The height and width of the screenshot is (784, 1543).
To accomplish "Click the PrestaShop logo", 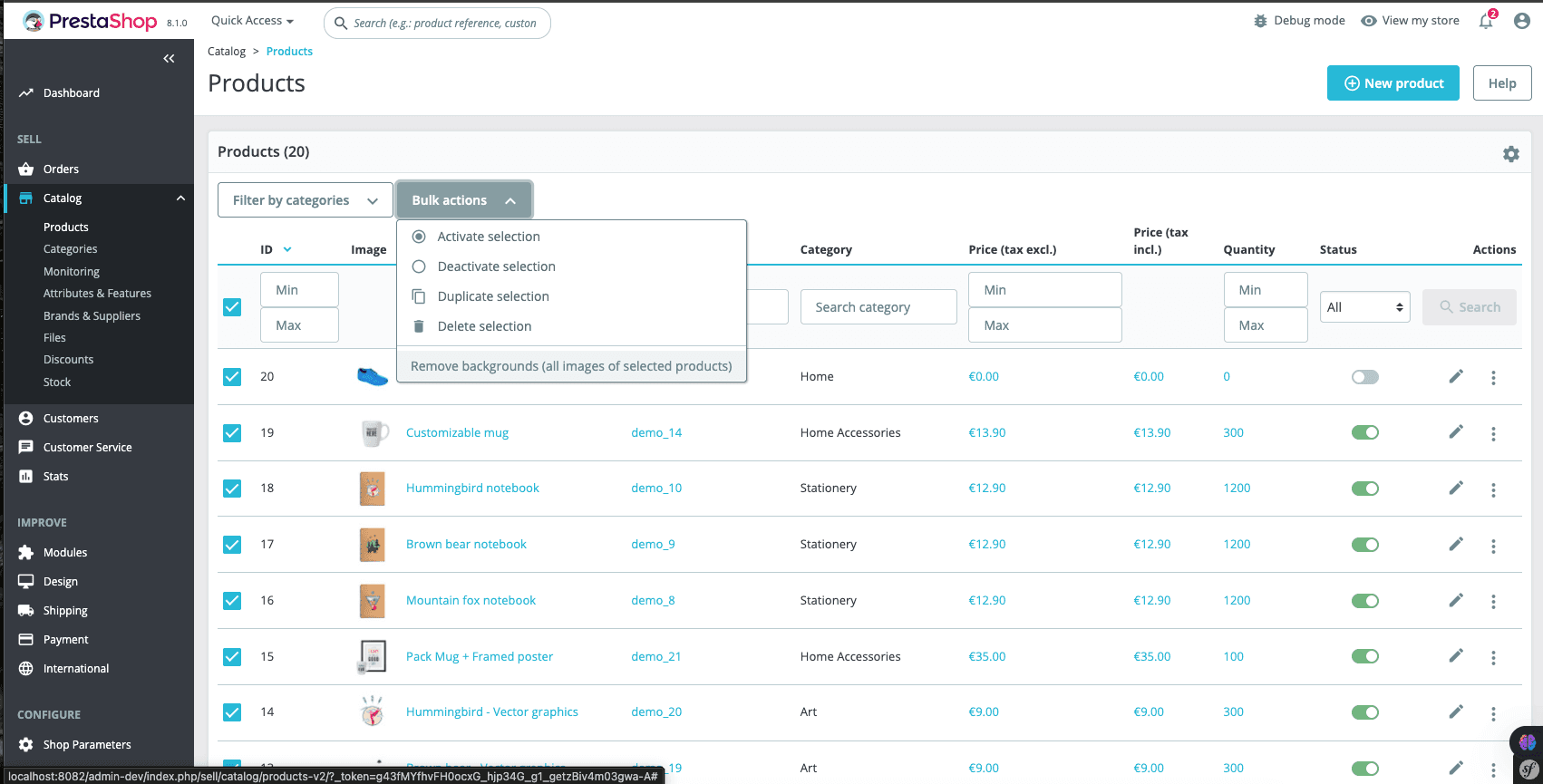I will pyautogui.click(x=91, y=22).
